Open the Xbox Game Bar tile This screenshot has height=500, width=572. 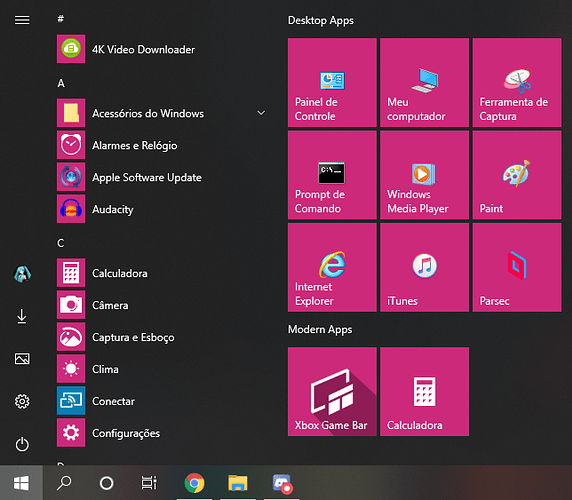[332, 391]
